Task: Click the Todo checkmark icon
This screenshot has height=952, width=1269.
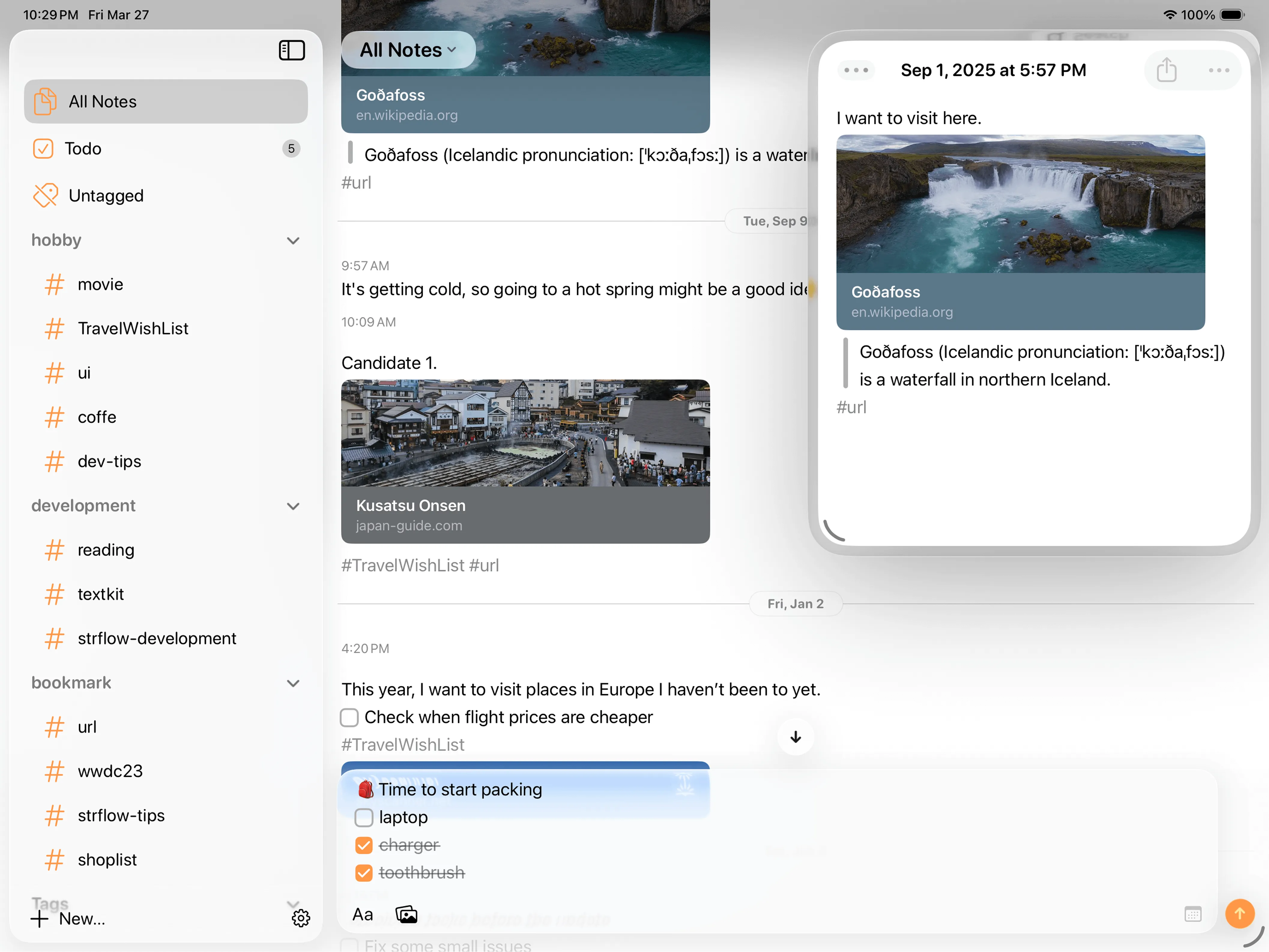Action: click(x=43, y=149)
